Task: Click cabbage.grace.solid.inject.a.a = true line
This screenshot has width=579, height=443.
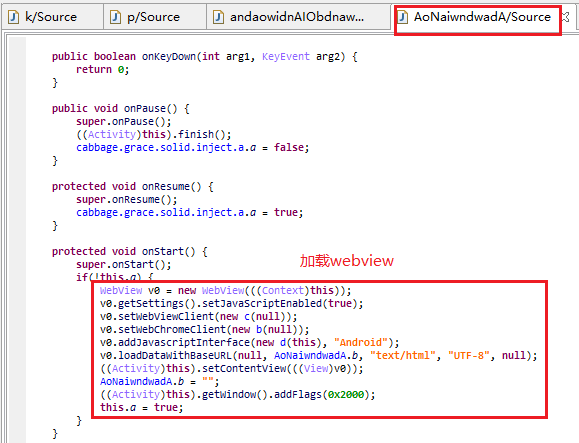Action: tap(189, 212)
